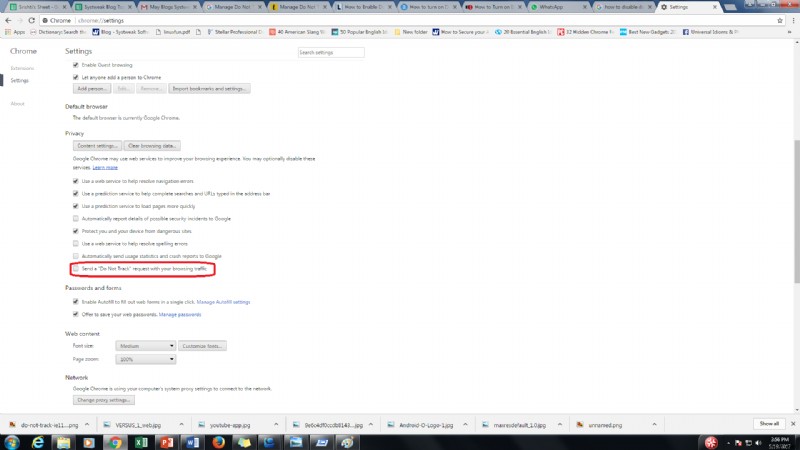The height and width of the screenshot is (450, 800).
Task: Open Manage Autofill settings link
Action: tap(223, 302)
